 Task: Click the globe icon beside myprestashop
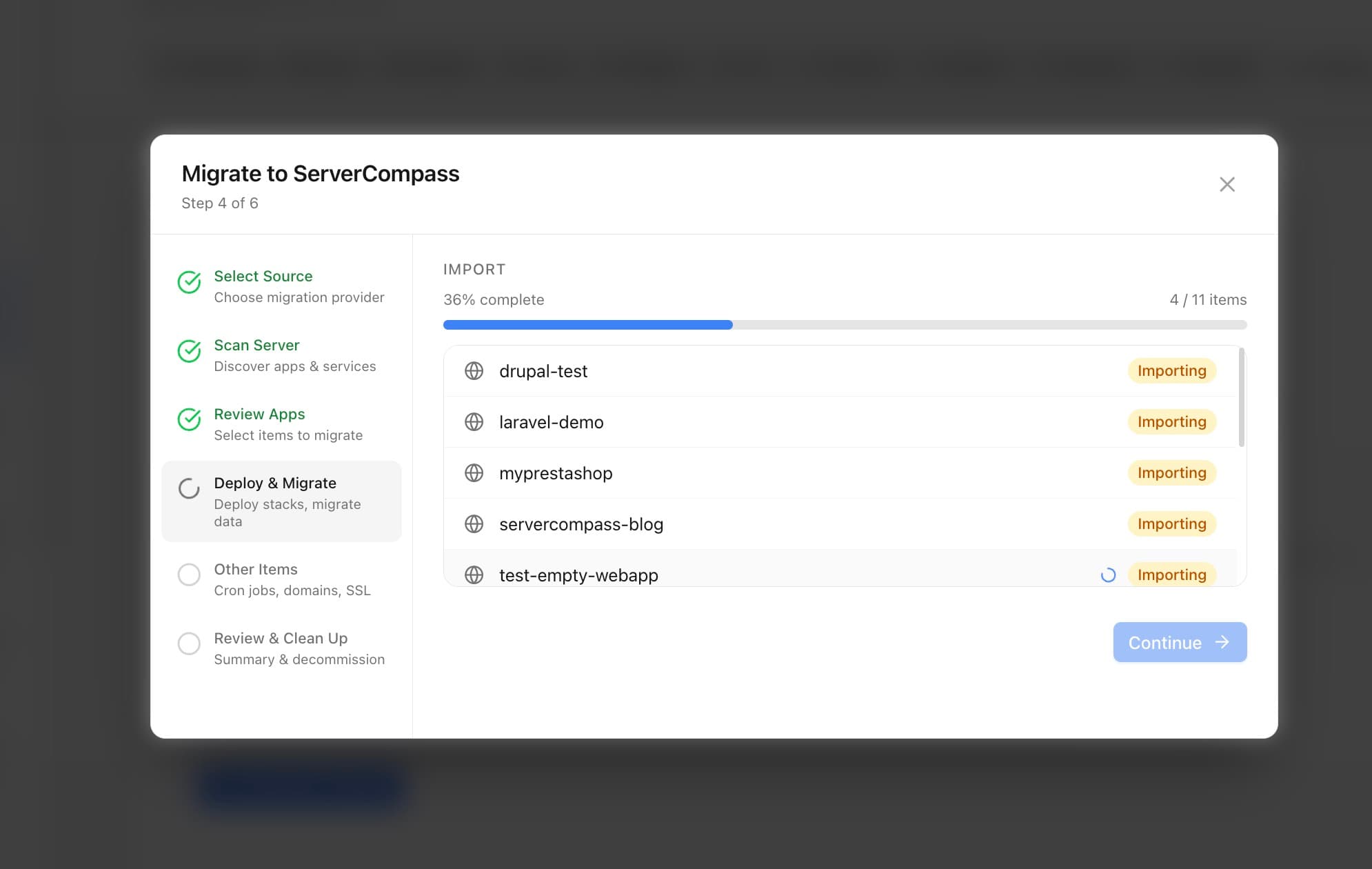474,473
